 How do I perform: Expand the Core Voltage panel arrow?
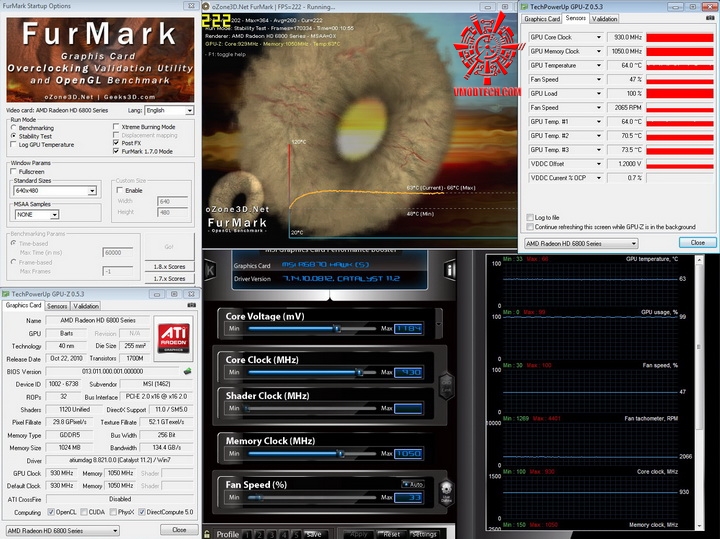(x=439, y=324)
